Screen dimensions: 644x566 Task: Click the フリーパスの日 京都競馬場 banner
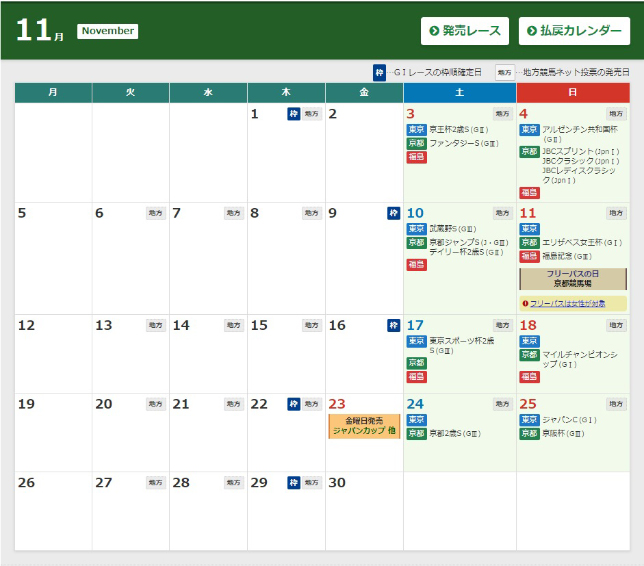coord(572,279)
